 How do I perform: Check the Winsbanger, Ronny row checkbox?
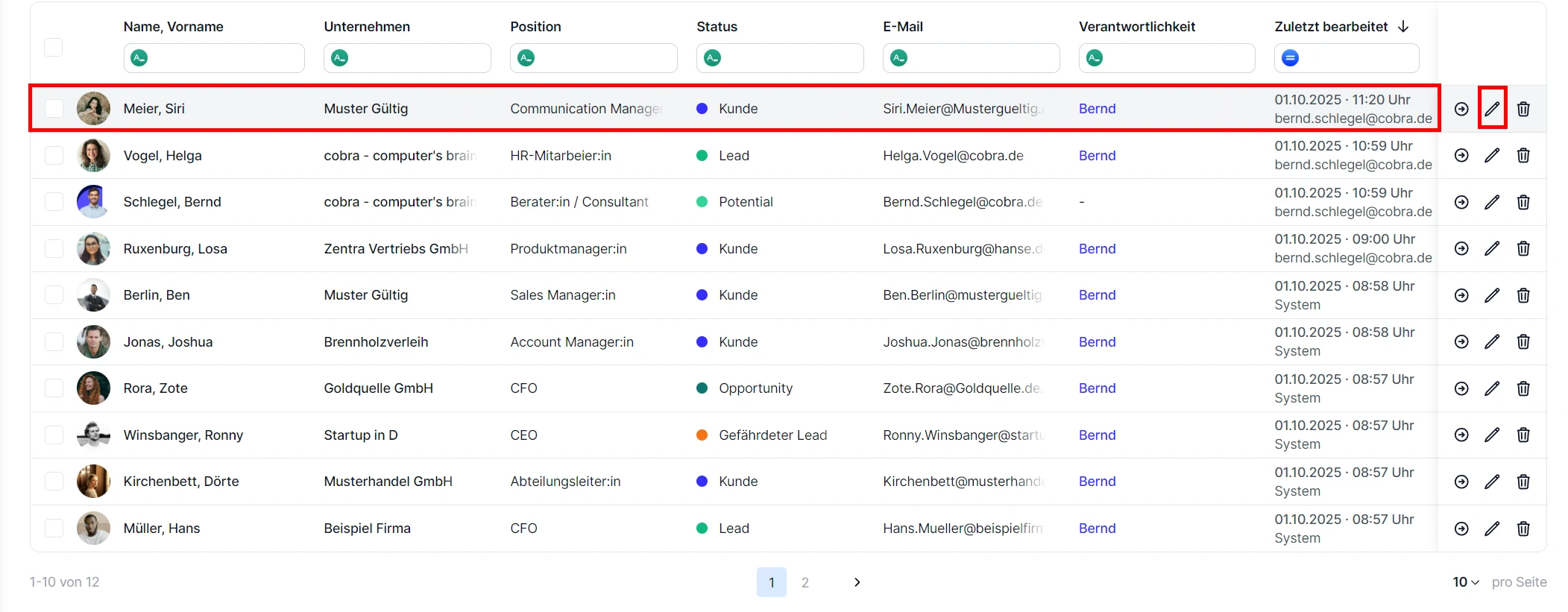(54, 435)
